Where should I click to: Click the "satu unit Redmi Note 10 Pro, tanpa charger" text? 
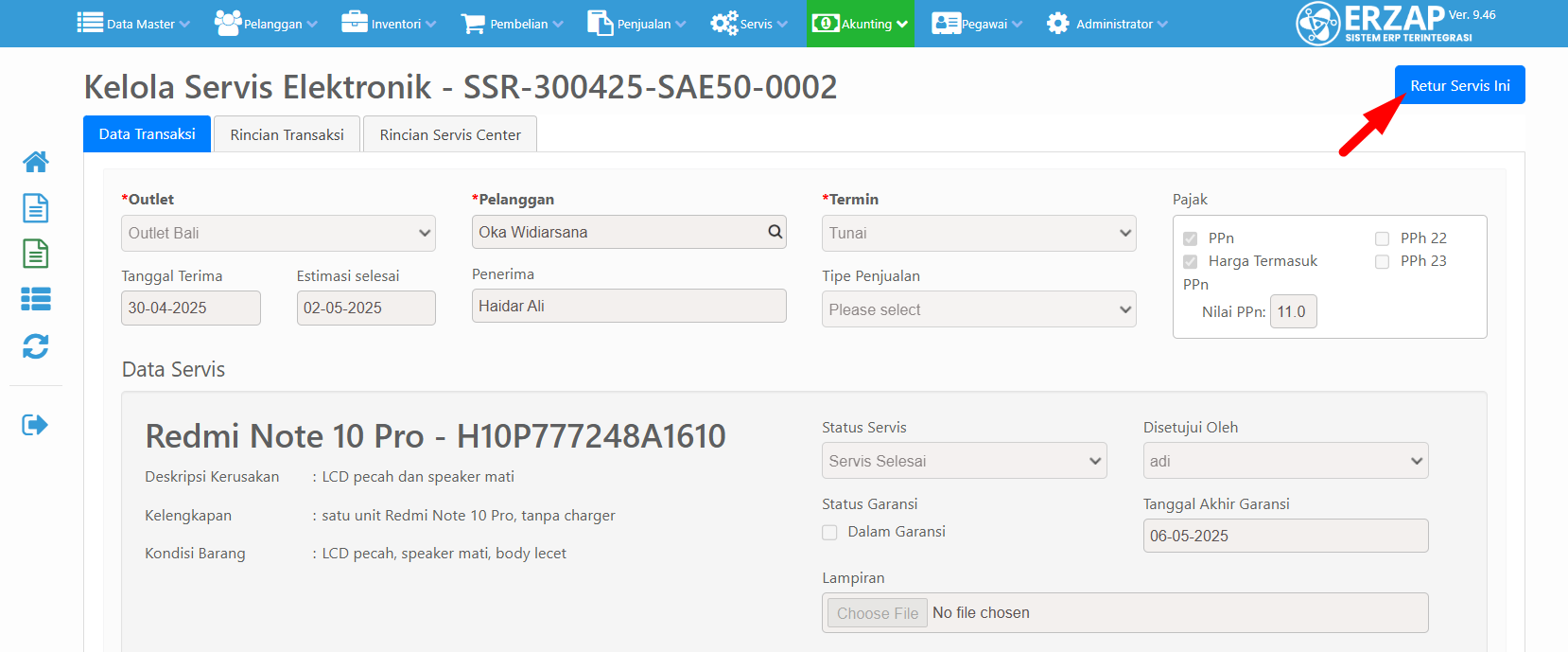(468, 516)
